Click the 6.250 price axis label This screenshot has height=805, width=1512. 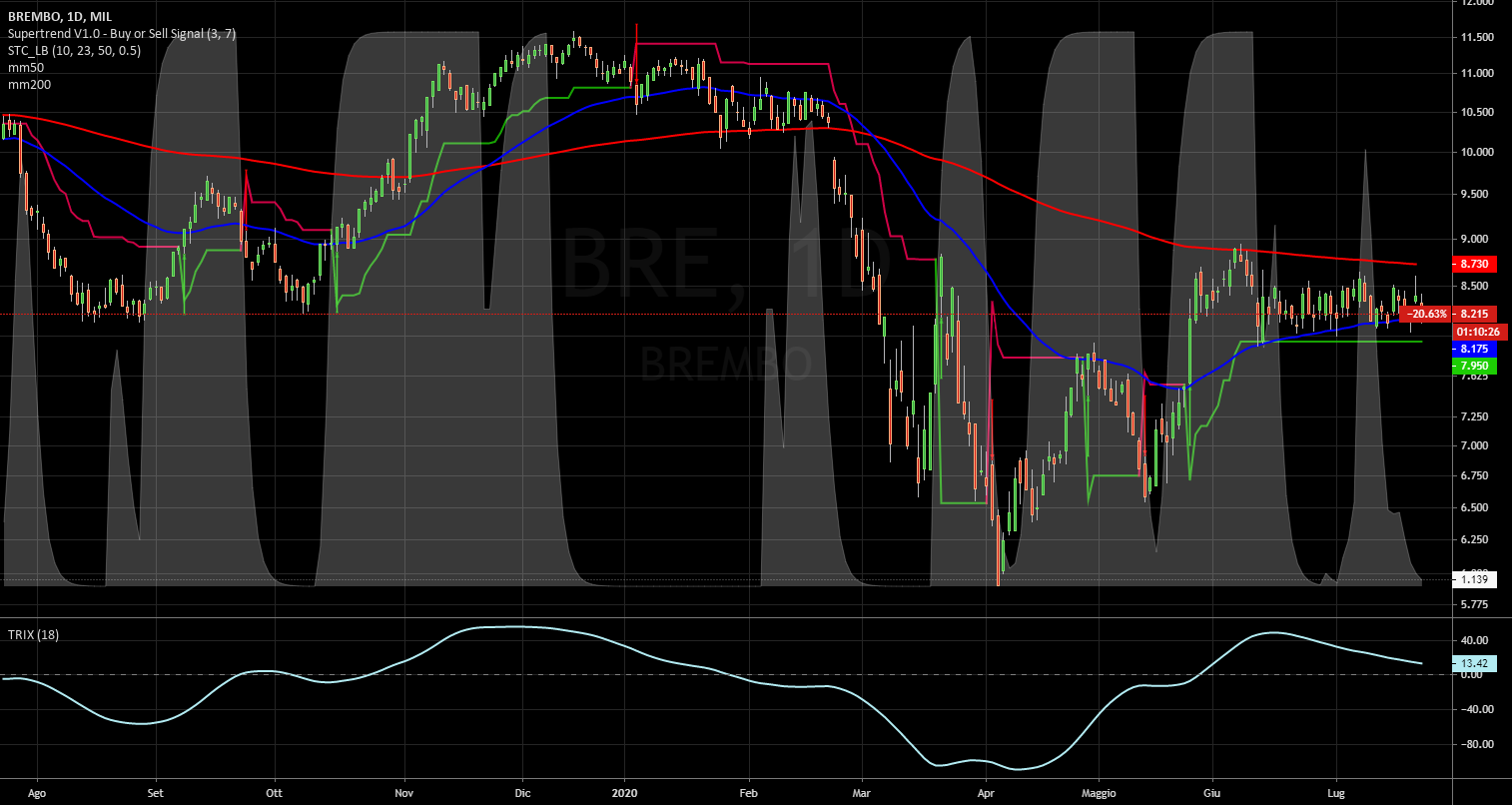[x=1476, y=539]
